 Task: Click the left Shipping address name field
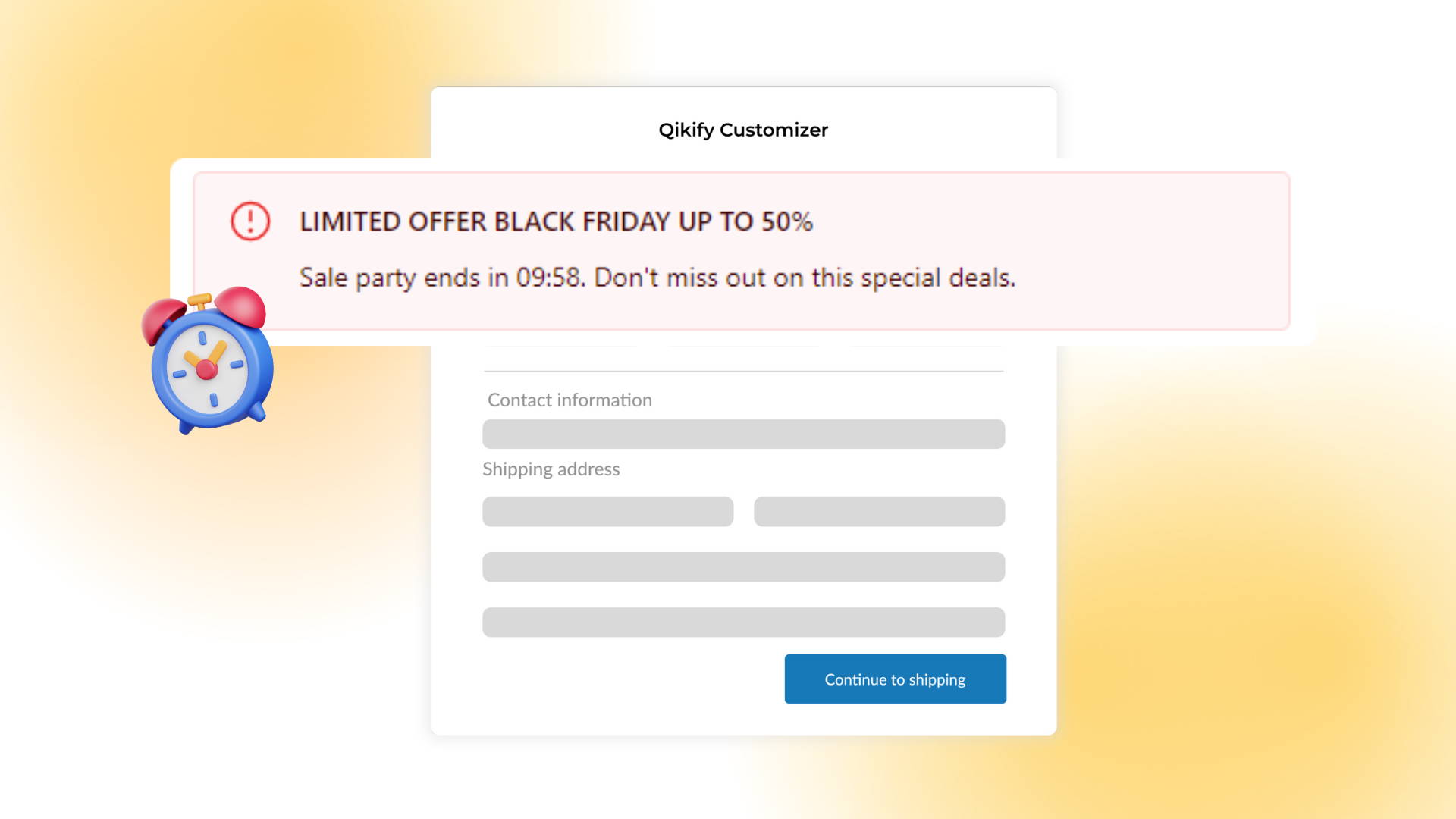click(x=607, y=511)
